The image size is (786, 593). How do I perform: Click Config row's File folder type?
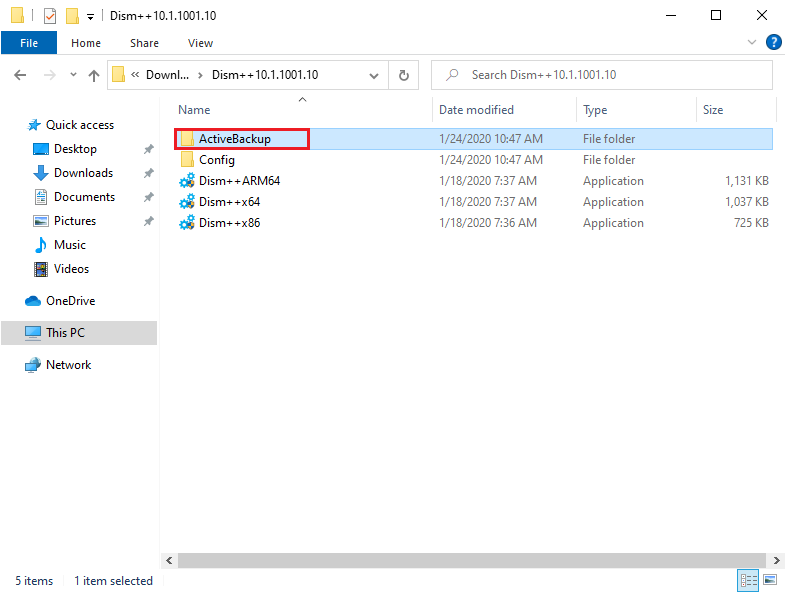609,160
